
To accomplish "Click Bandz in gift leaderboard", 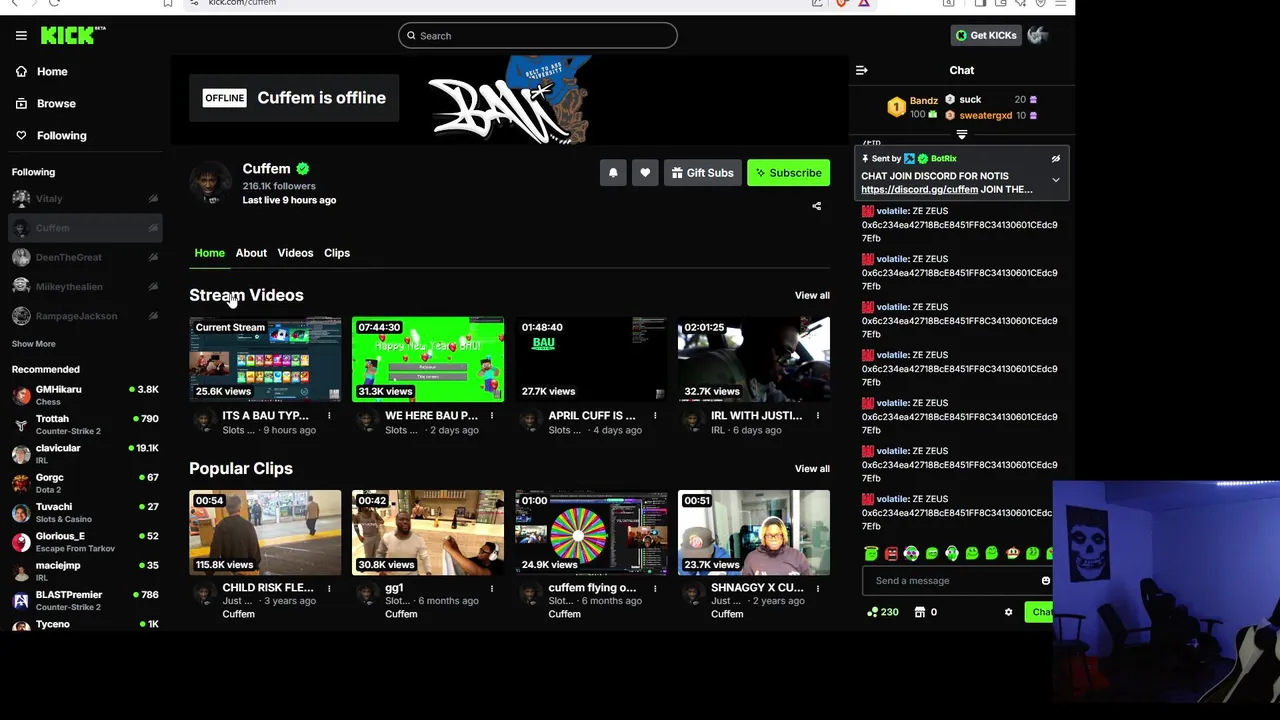I will coord(924,101).
